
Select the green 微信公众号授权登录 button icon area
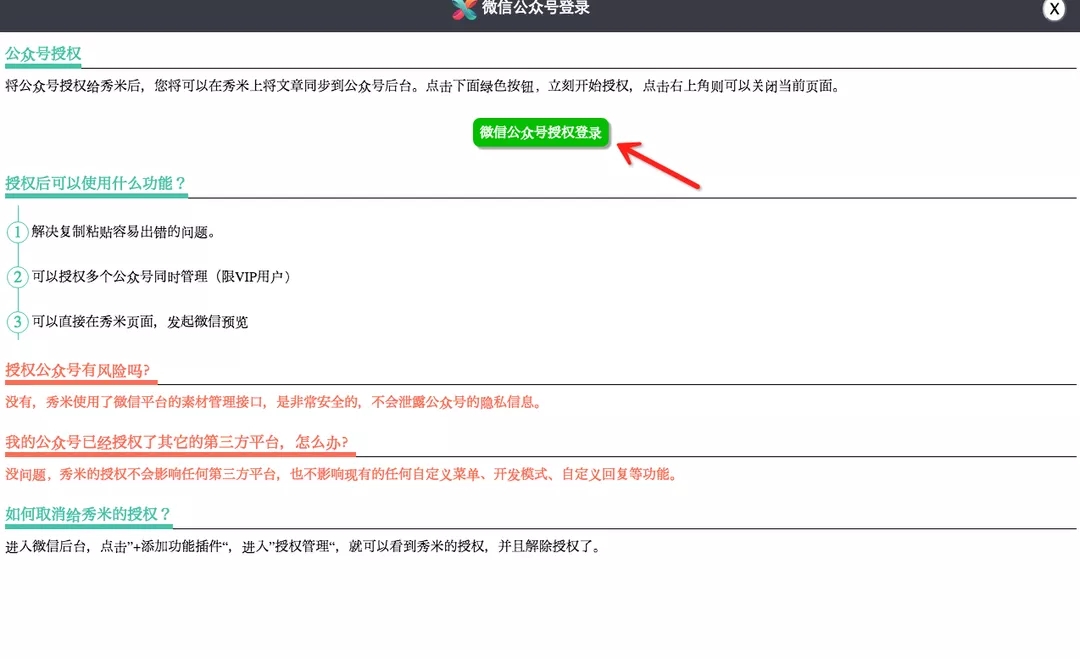point(542,132)
